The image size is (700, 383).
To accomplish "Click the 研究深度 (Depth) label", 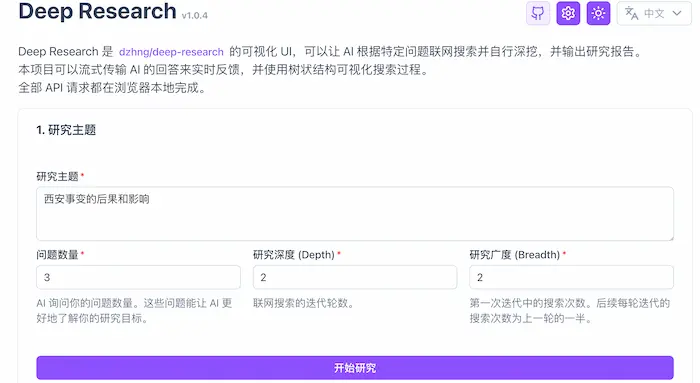I will click(294, 254).
